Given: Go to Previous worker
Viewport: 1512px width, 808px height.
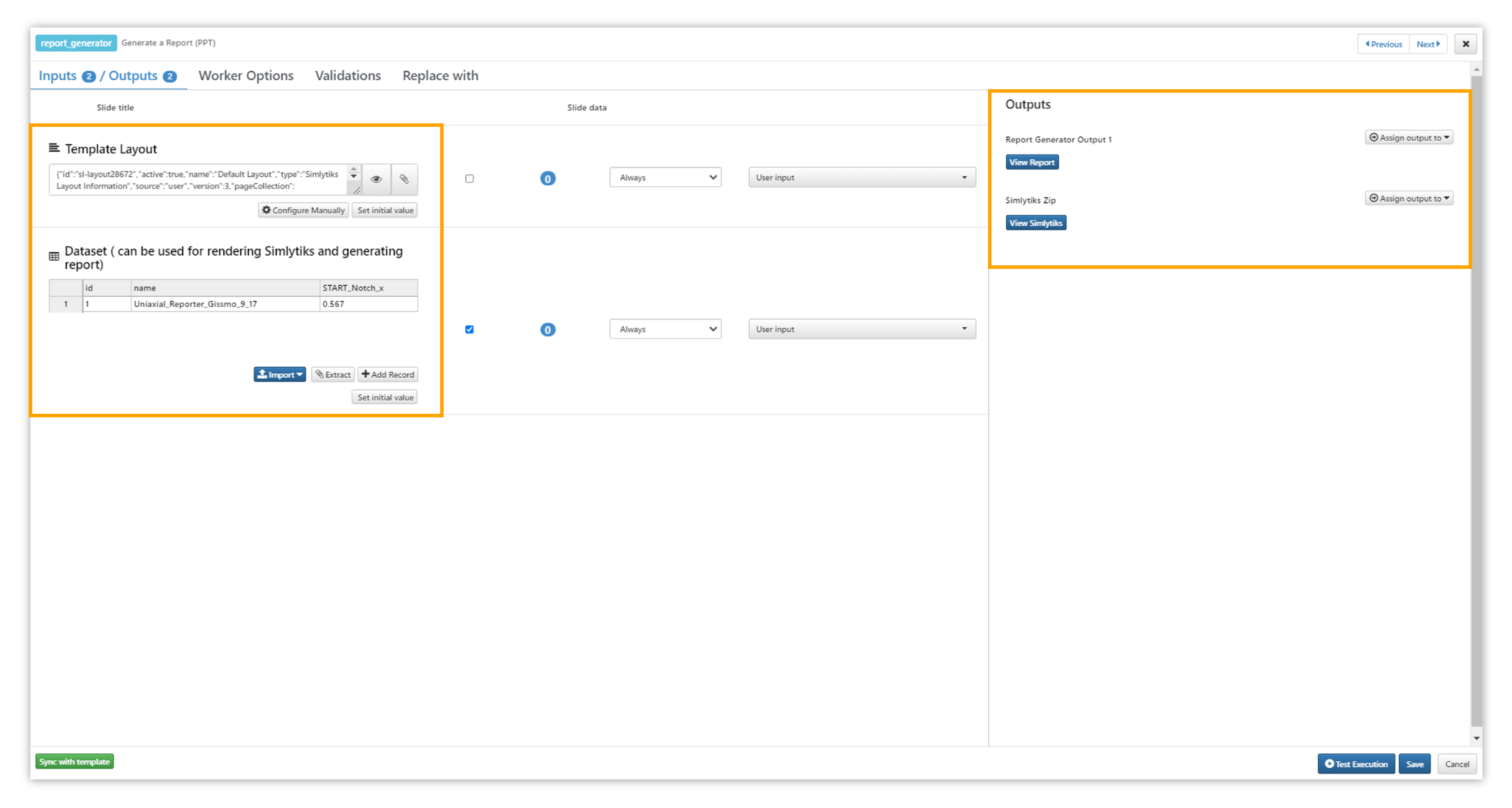Looking at the screenshot, I should [1383, 44].
